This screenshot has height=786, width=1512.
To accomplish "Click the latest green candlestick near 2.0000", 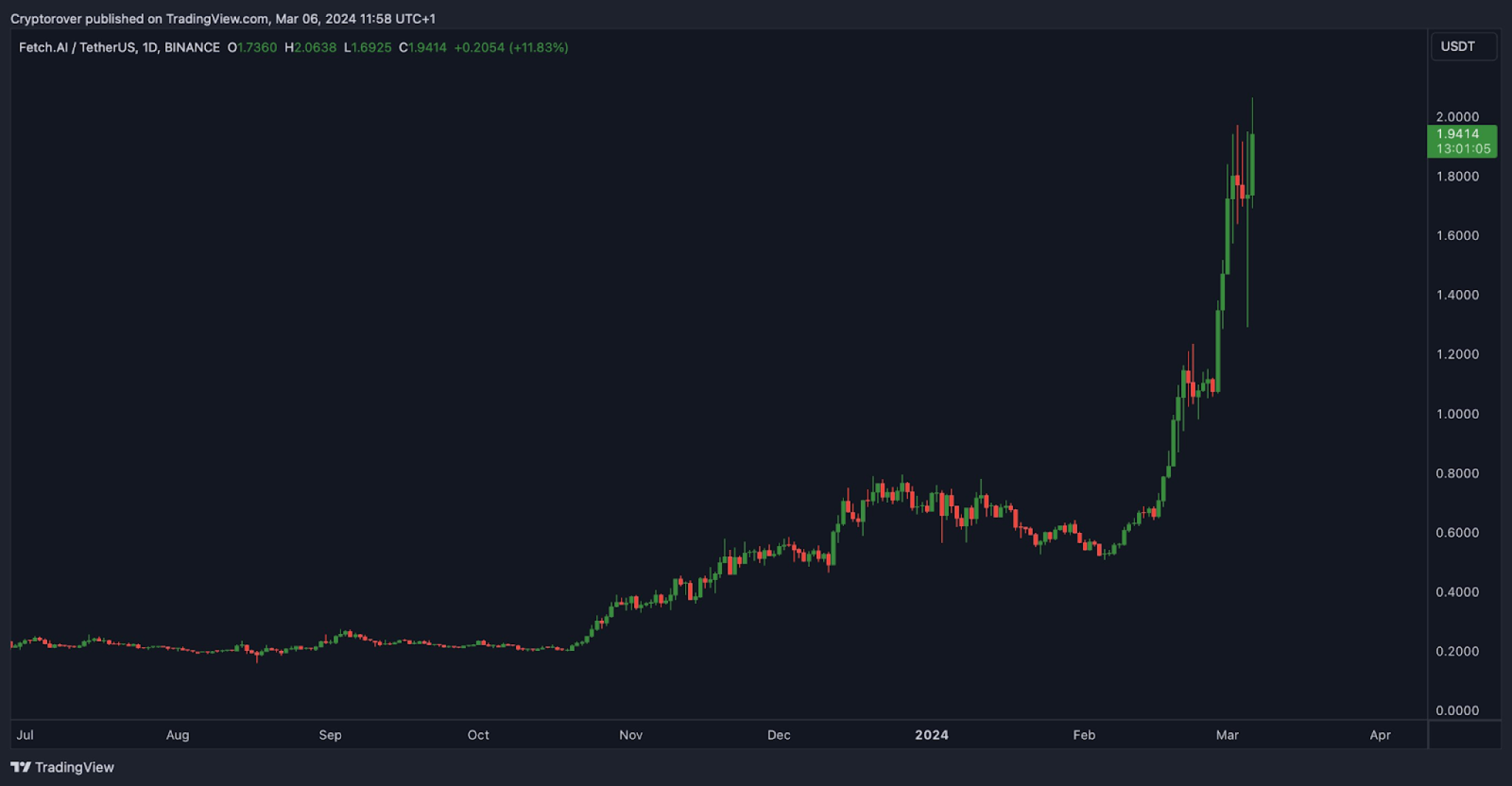I will pyautogui.click(x=1252, y=164).
